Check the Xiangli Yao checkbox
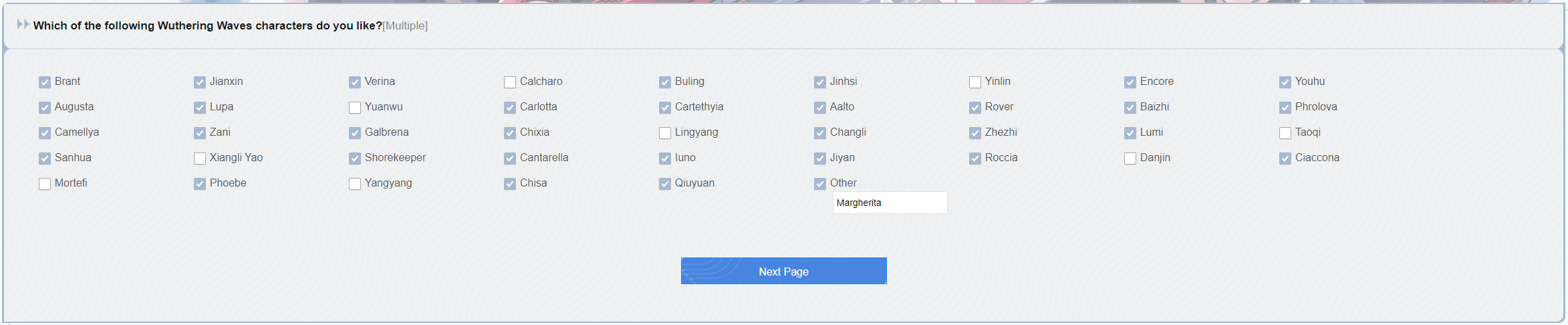This screenshot has height=325, width=1568. coord(200,158)
